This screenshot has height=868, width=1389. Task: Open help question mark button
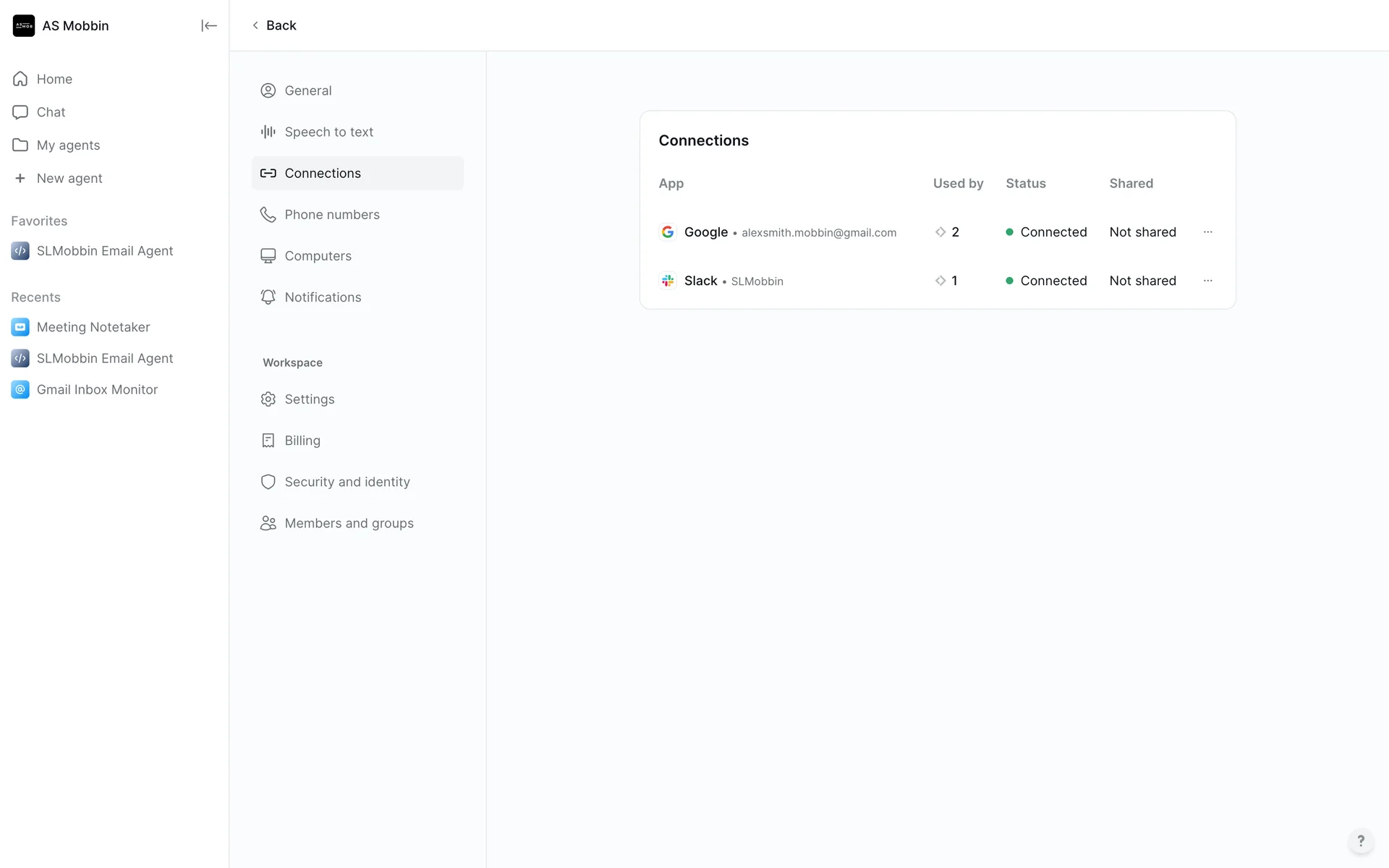tap(1360, 841)
